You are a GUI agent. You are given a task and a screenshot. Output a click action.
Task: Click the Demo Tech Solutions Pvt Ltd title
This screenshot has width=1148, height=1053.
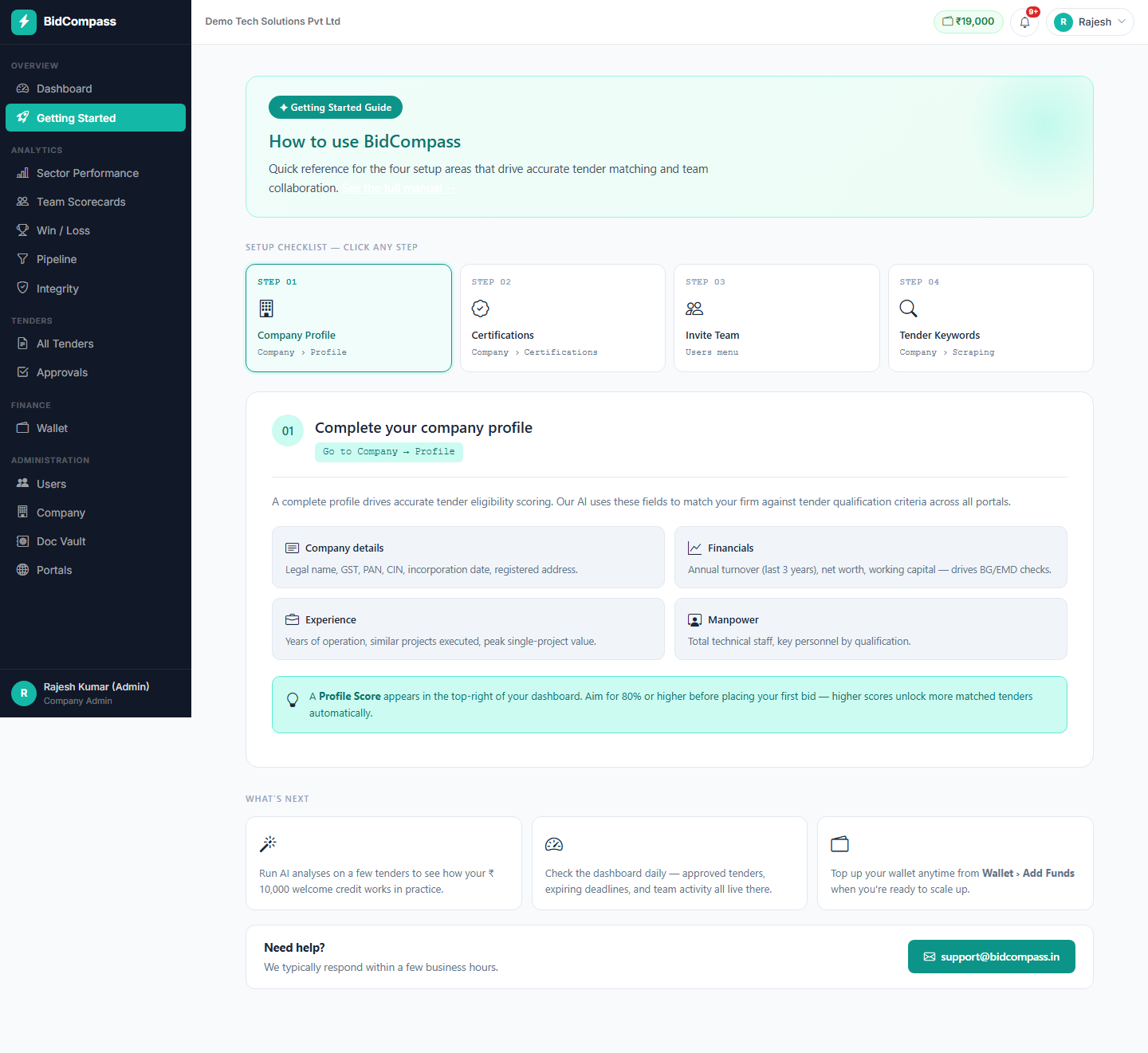(273, 22)
